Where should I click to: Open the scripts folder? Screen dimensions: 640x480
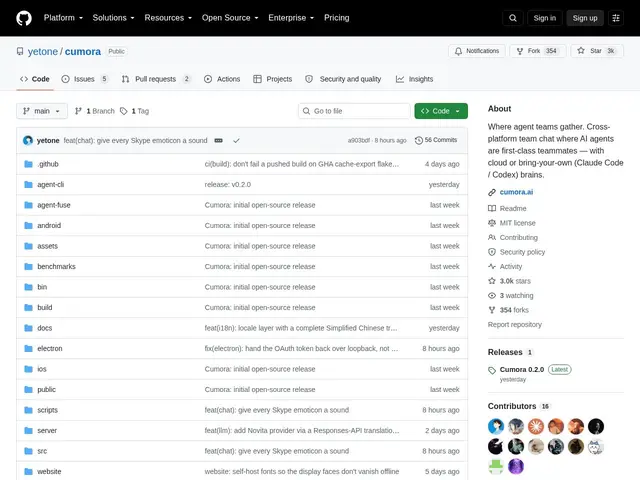click(x=47, y=410)
